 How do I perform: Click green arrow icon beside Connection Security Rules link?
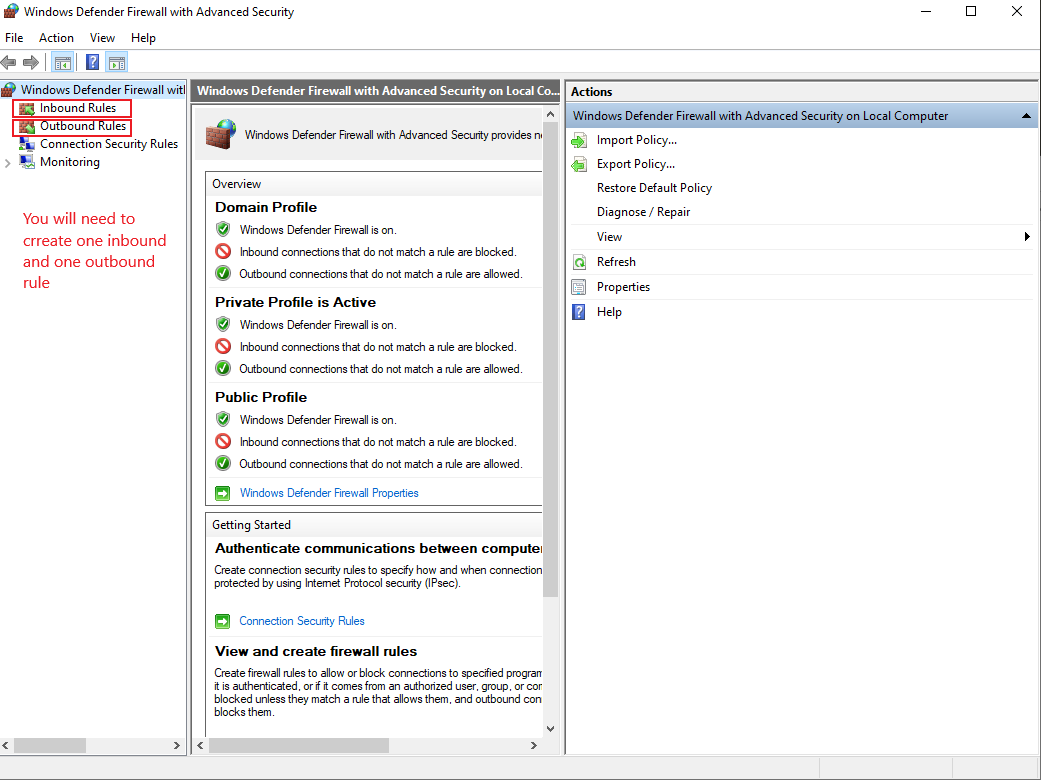point(222,621)
